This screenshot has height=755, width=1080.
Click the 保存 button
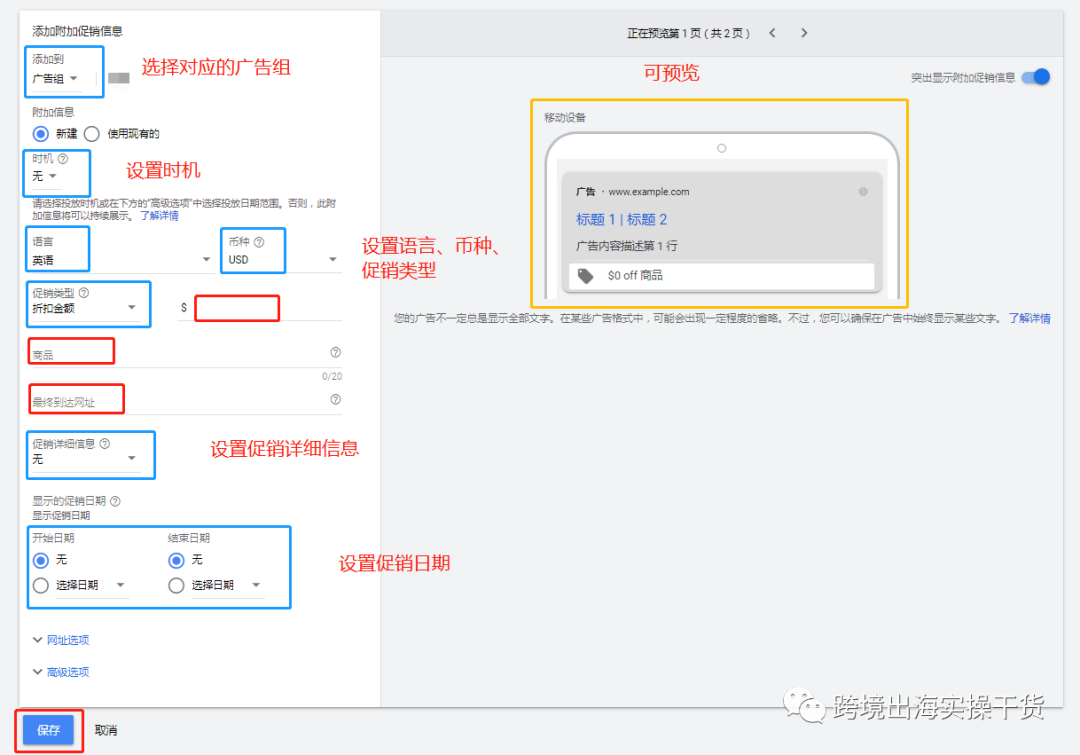tap(48, 730)
